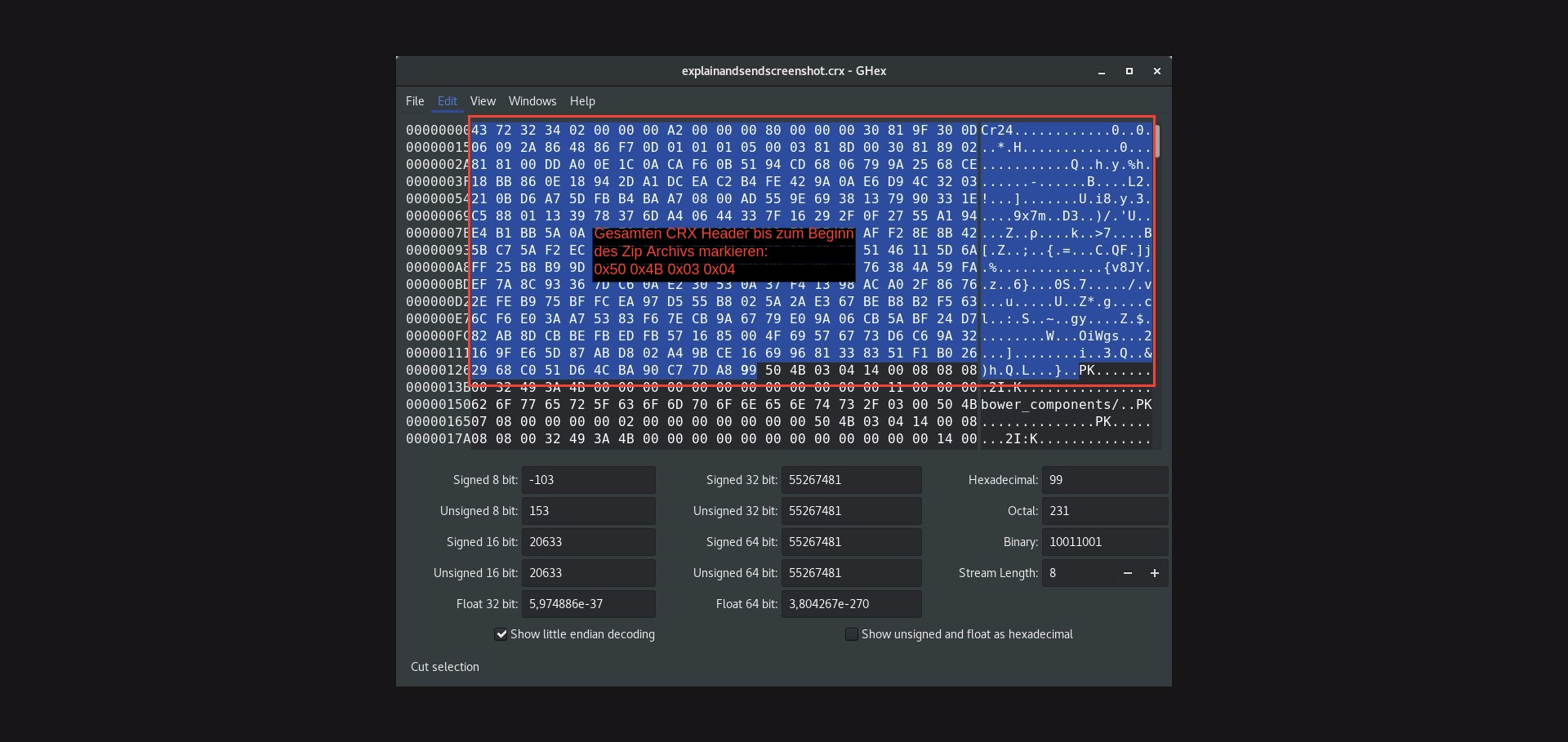Disable Show little endian decoding checkbox
This screenshot has width=1568, height=742.
point(501,634)
